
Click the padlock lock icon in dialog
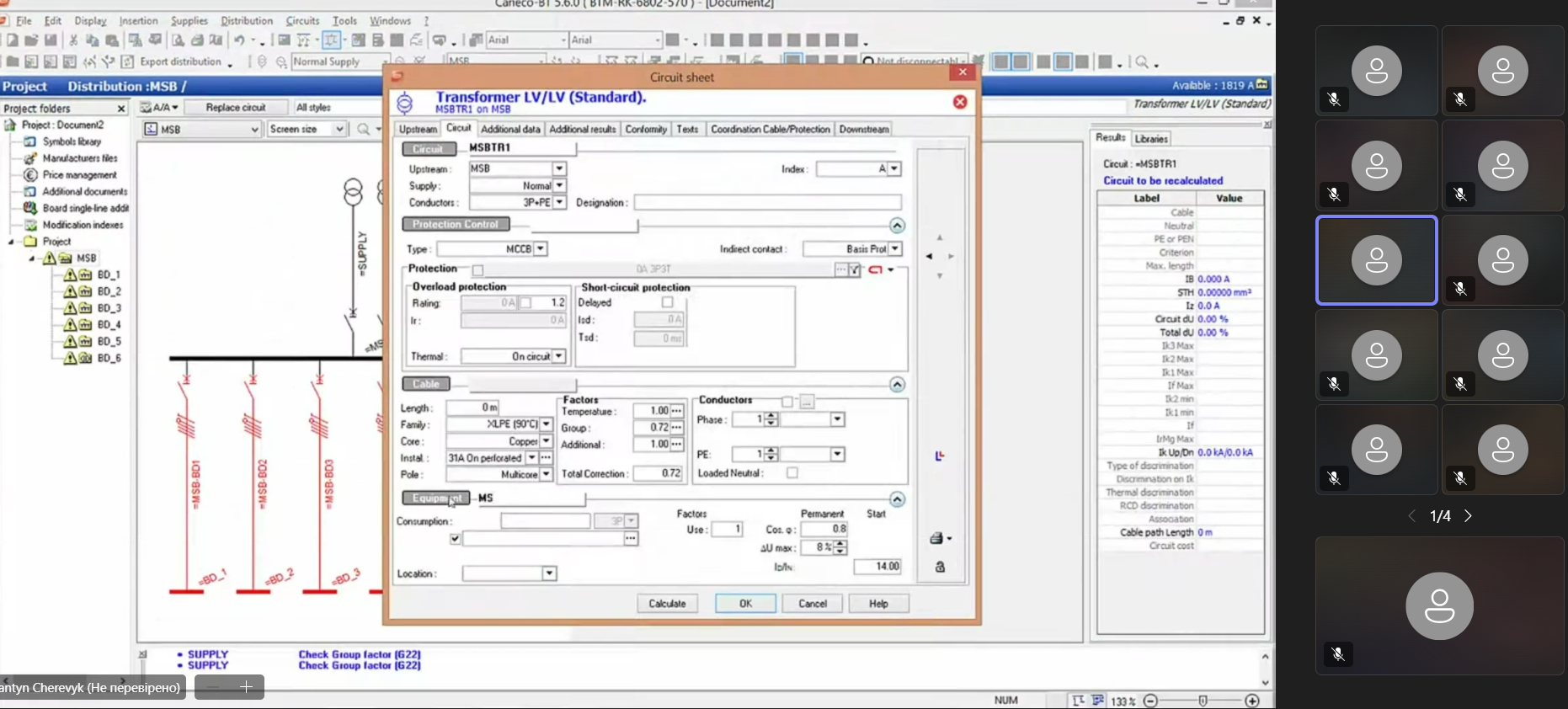pos(940,567)
